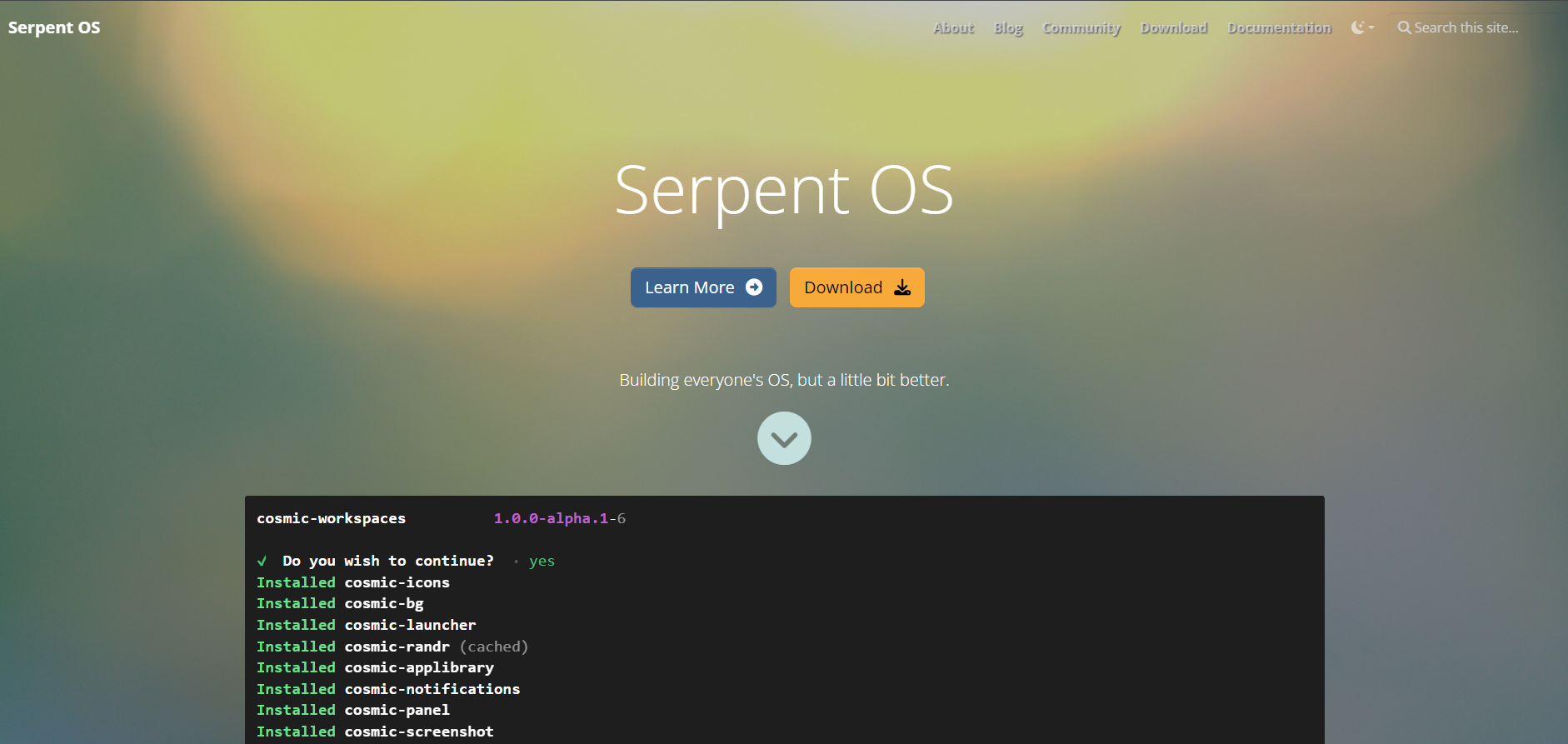The height and width of the screenshot is (744, 1568).
Task: Click the 'Installed cosmic-randr (cached)' line
Action: tap(392, 647)
